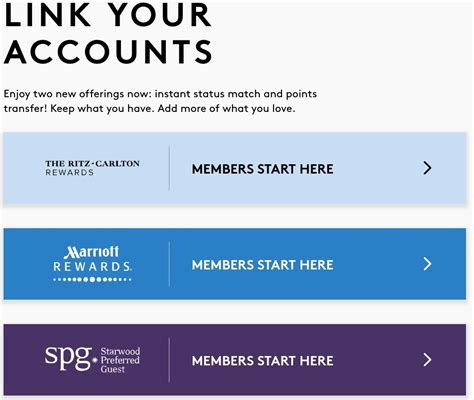The width and height of the screenshot is (474, 400).
Task: Click 'REWARDS' text under the Marriott wordmark
Action: coord(92,267)
